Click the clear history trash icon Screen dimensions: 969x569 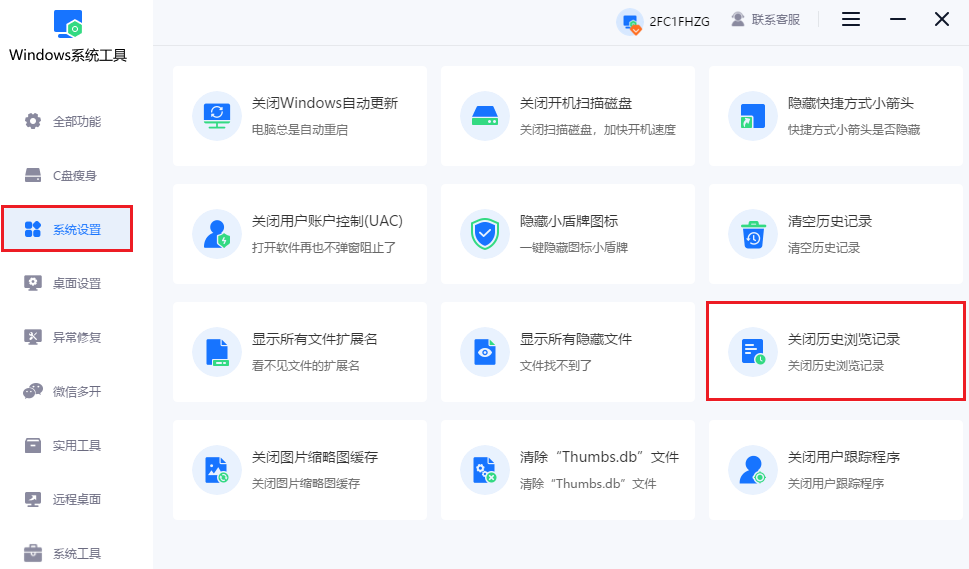(x=753, y=234)
